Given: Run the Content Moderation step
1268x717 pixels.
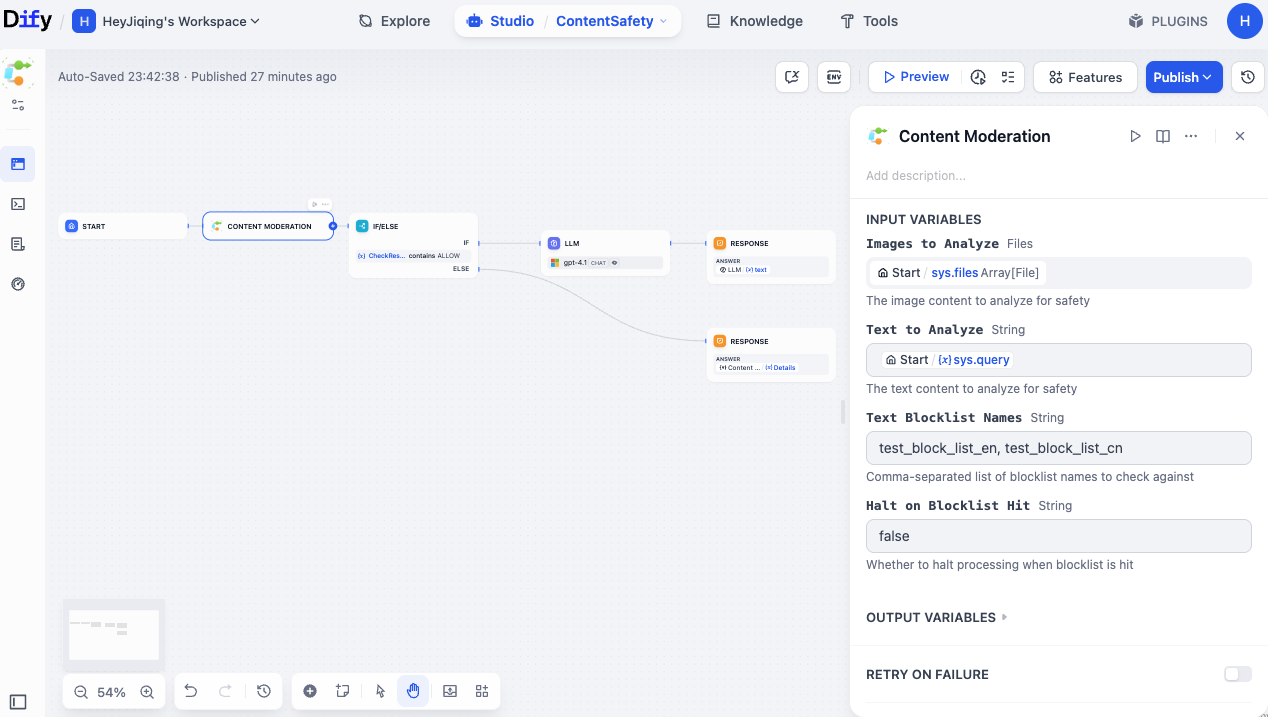Looking at the screenshot, I should pyautogui.click(x=1135, y=136).
